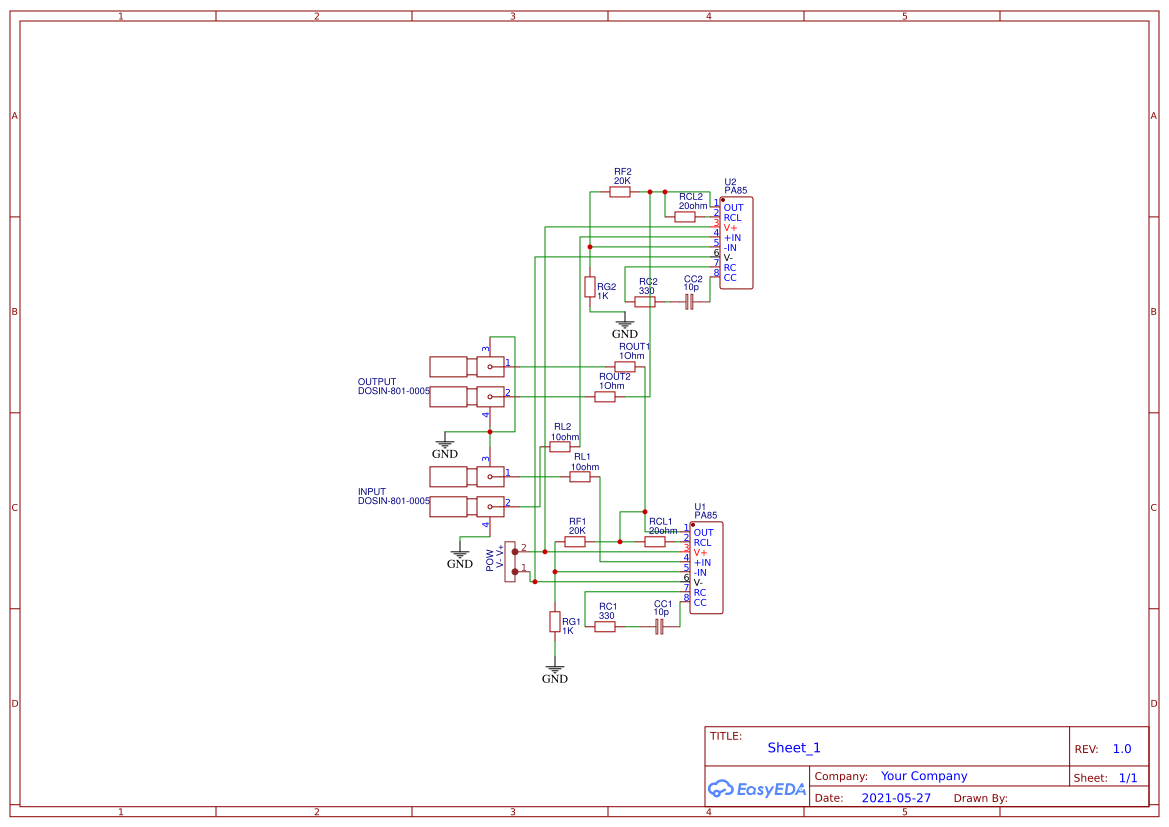Select the RCL2 20ohm resistor symbol
The image size is (1169, 827).
tap(684, 217)
